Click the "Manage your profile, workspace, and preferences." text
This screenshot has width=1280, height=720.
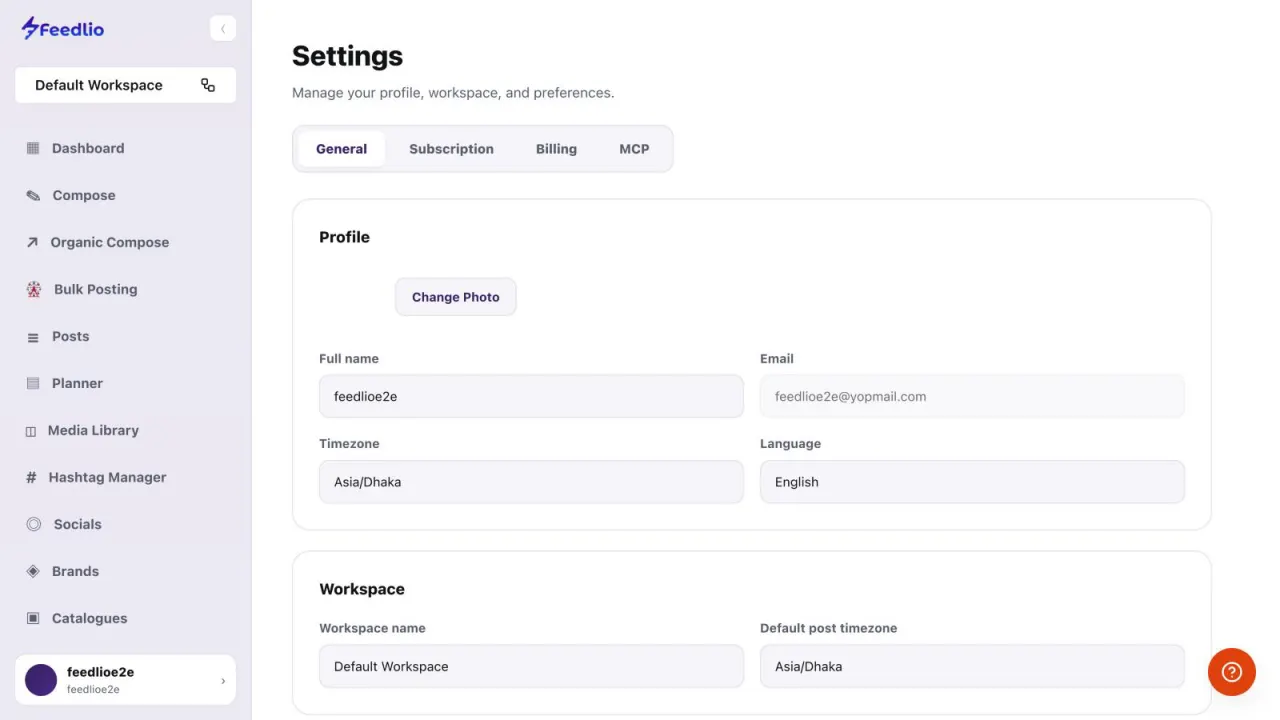pyautogui.click(x=453, y=93)
